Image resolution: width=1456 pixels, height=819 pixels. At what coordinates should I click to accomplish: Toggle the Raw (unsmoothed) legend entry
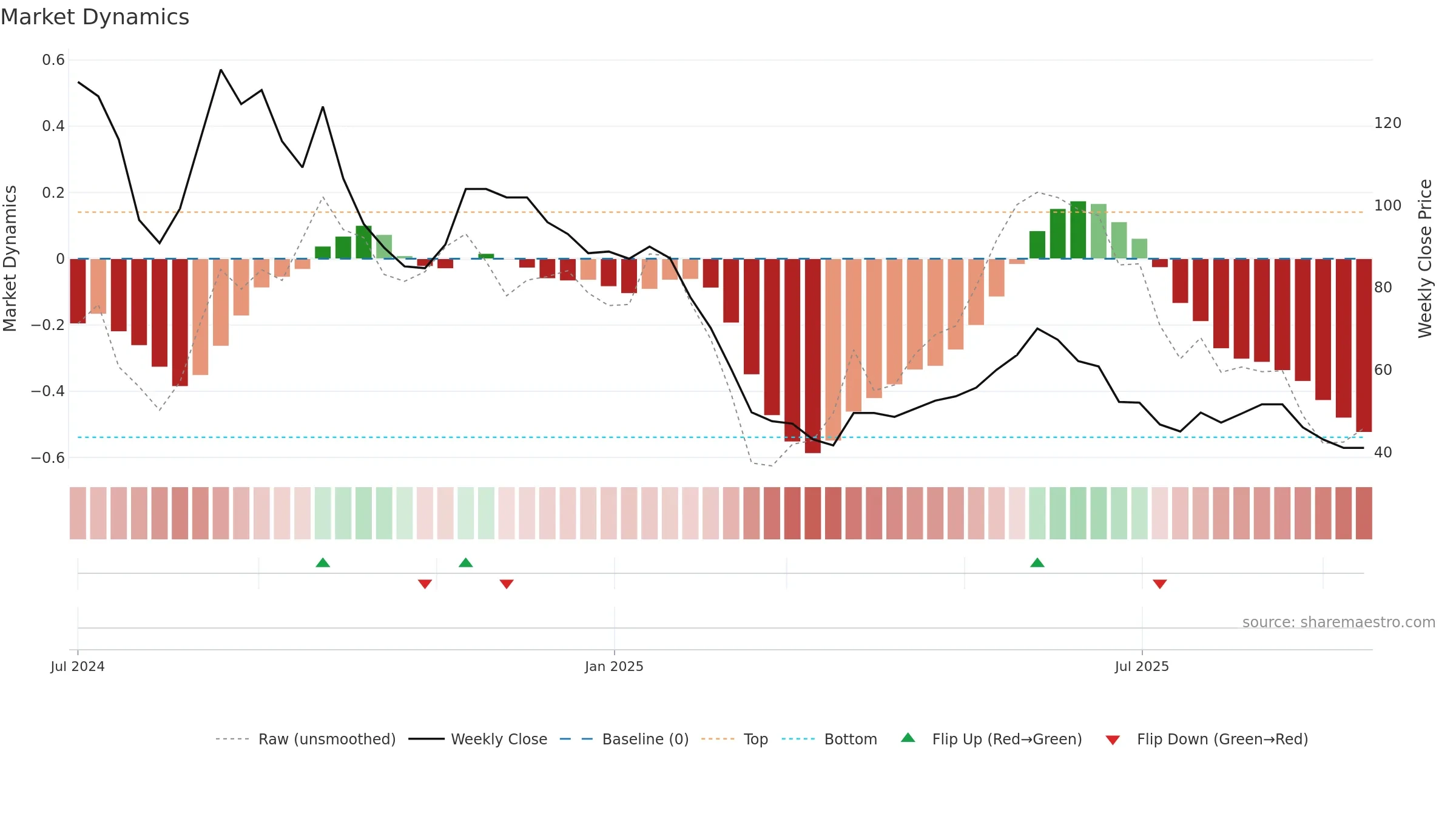point(306,739)
